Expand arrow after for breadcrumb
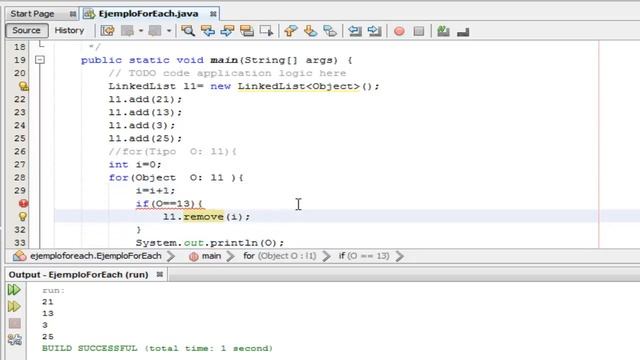Screen dimensions: 640x360 pyautogui.click(x=327, y=256)
